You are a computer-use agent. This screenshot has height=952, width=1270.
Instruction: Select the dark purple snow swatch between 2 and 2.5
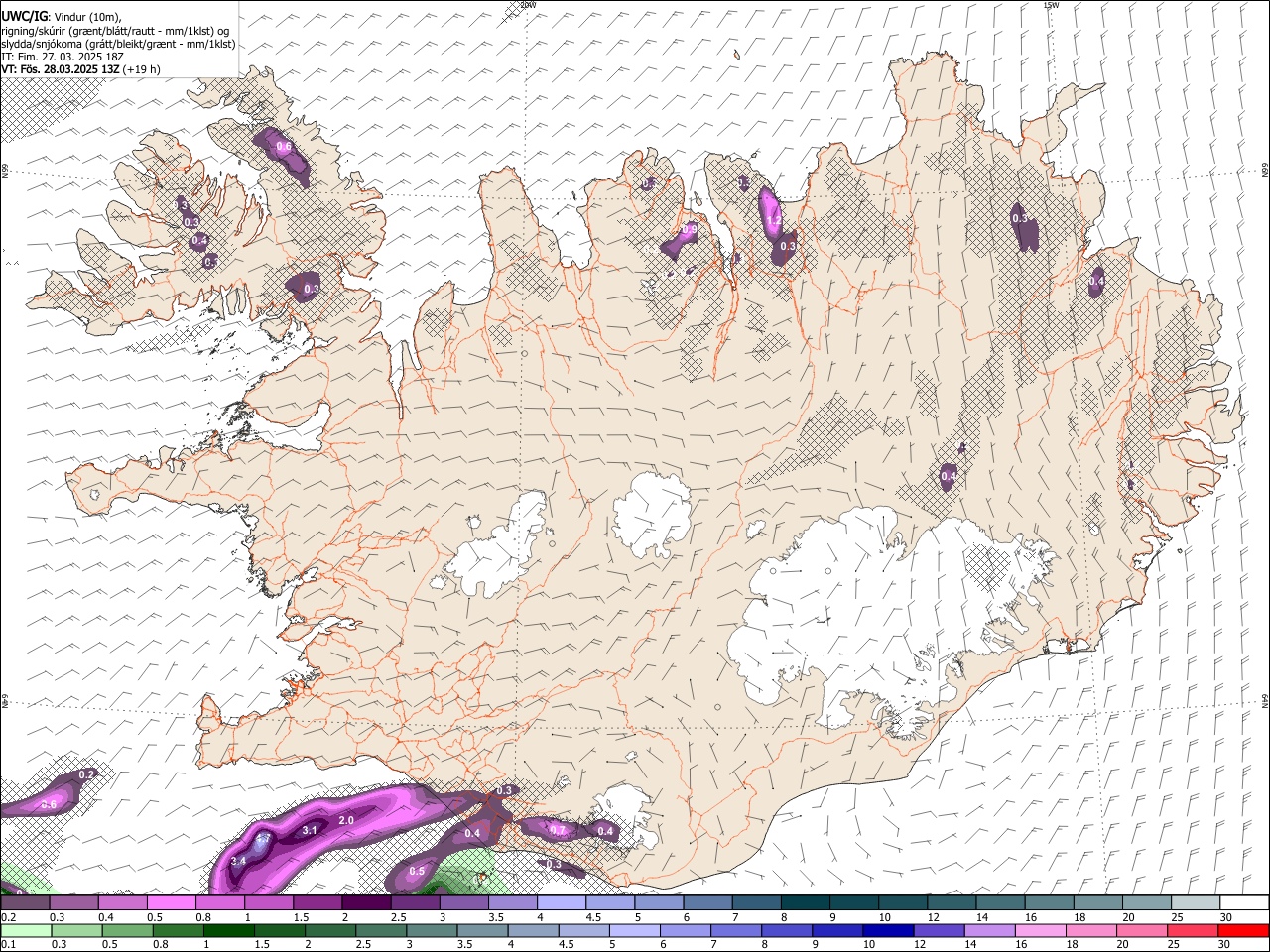point(365,902)
